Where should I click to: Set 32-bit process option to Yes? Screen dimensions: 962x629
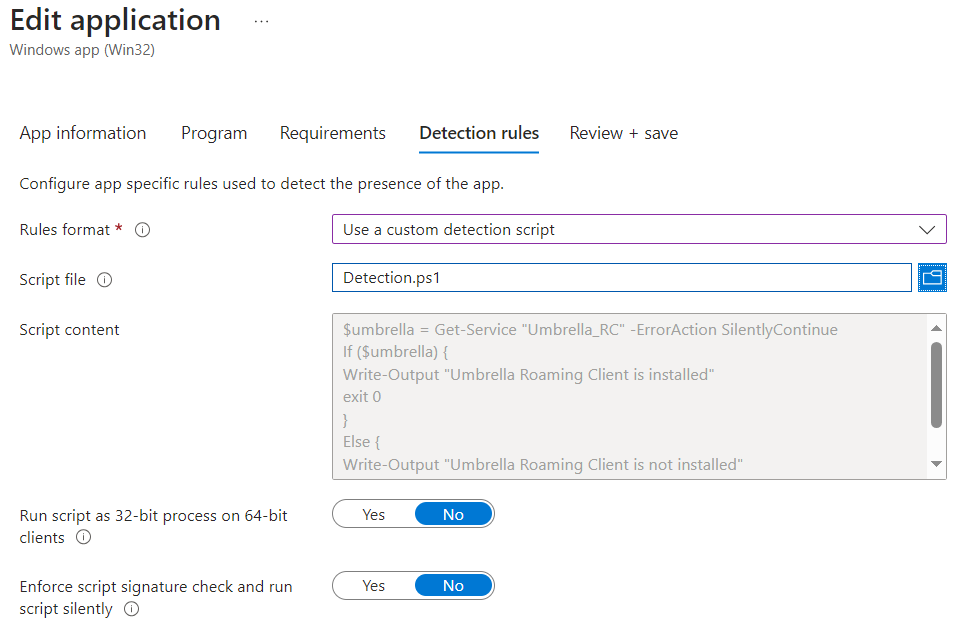click(x=373, y=514)
